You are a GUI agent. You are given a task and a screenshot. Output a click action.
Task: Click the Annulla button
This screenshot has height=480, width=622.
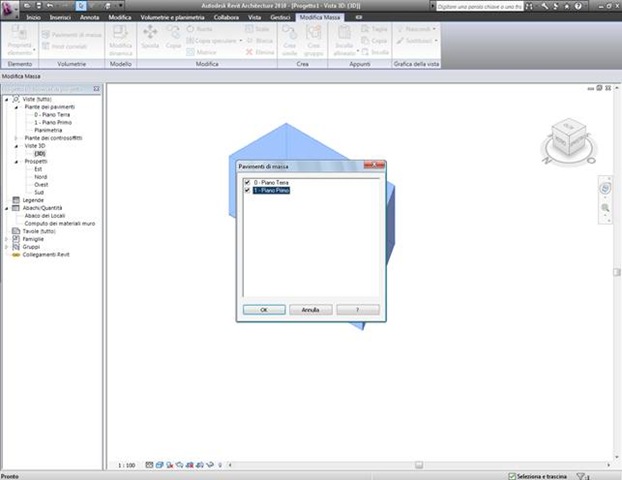coord(311,309)
